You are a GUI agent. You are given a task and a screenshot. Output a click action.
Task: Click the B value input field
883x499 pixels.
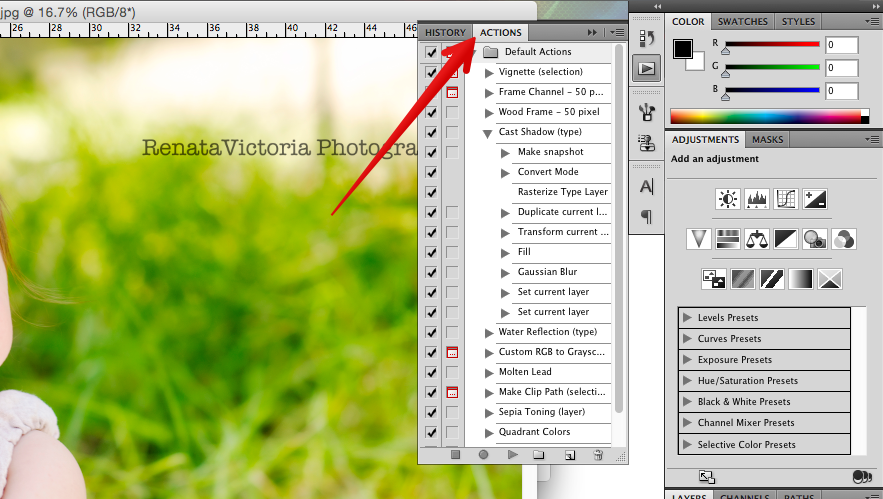[841, 91]
